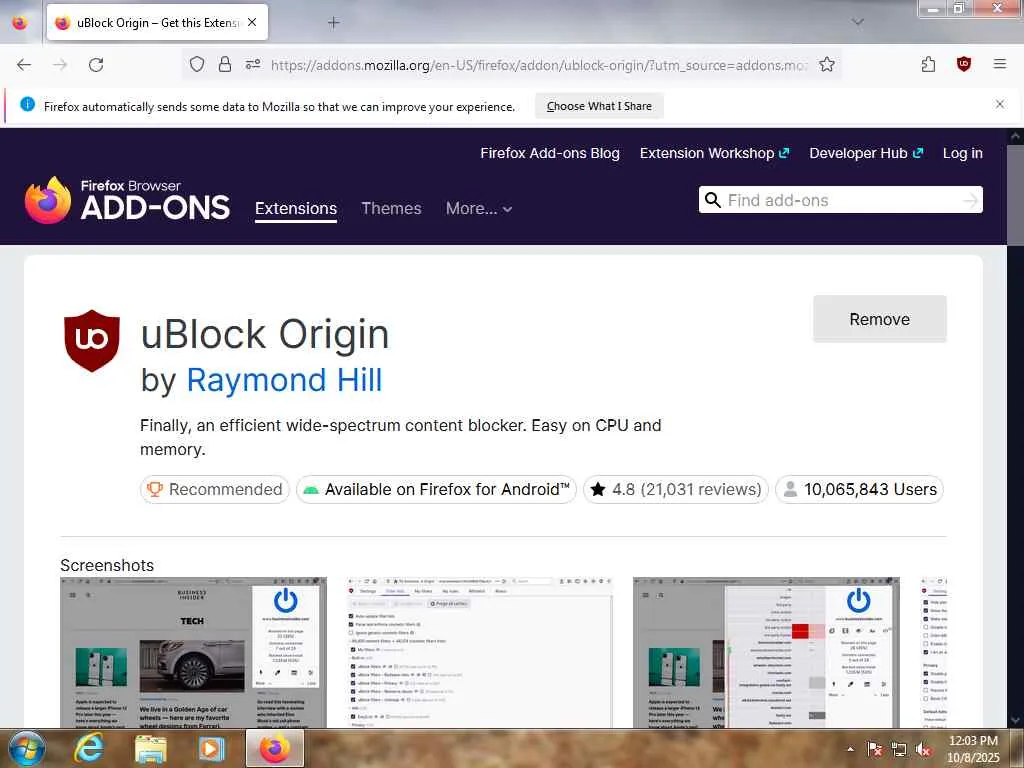Open the 4.8 (21,031 reviews) rating link
1024x768 pixels.
click(676, 489)
